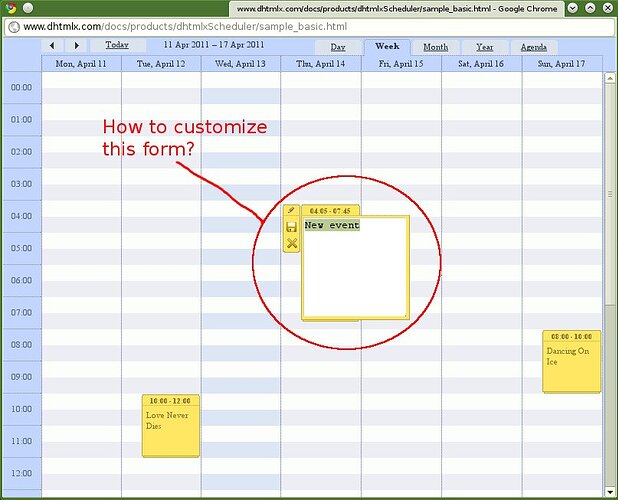Click the Mon, April 11 column header
Viewport: 618px width, 500px height.
(x=81, y=64)
